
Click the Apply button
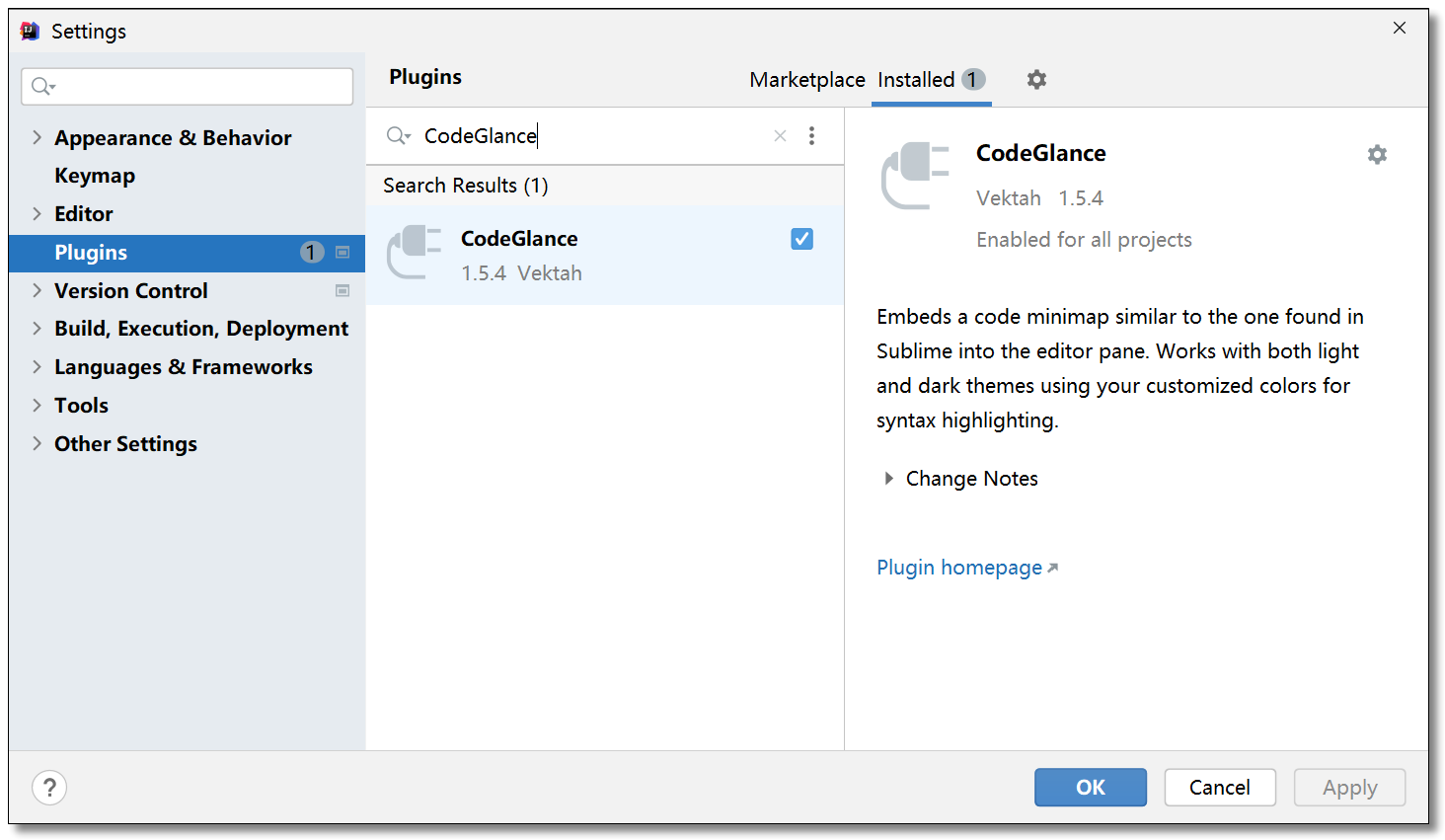click(x=1350, y=788)
